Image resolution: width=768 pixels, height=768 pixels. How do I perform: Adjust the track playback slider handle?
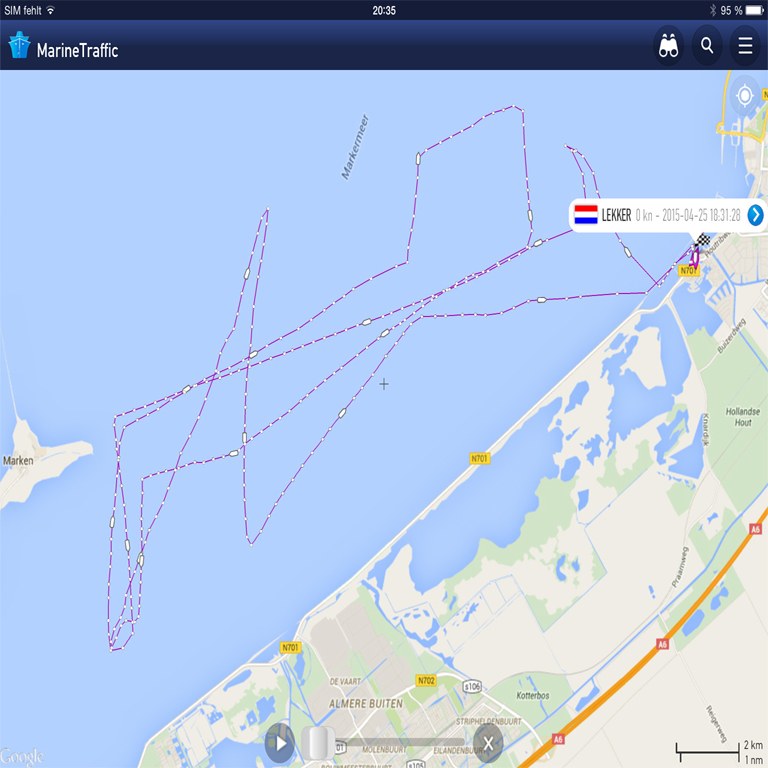point(318,743)
